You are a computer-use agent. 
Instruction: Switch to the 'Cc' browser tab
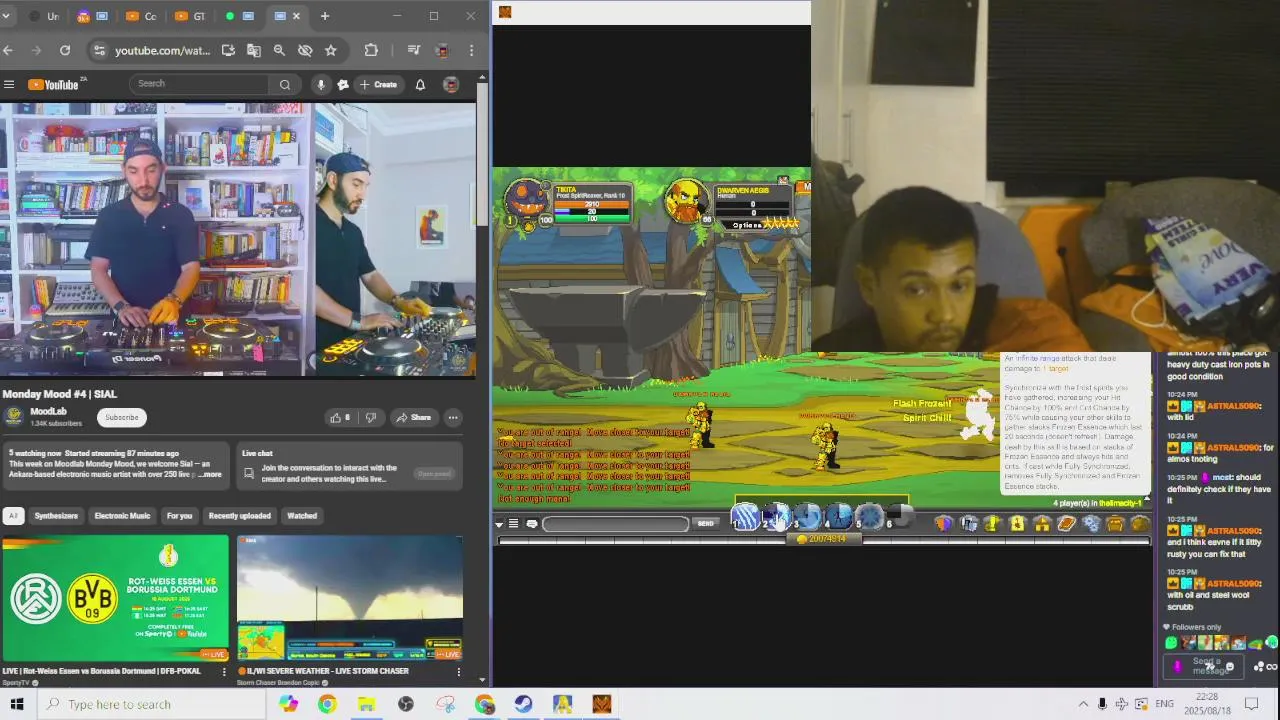coord(142,16)
